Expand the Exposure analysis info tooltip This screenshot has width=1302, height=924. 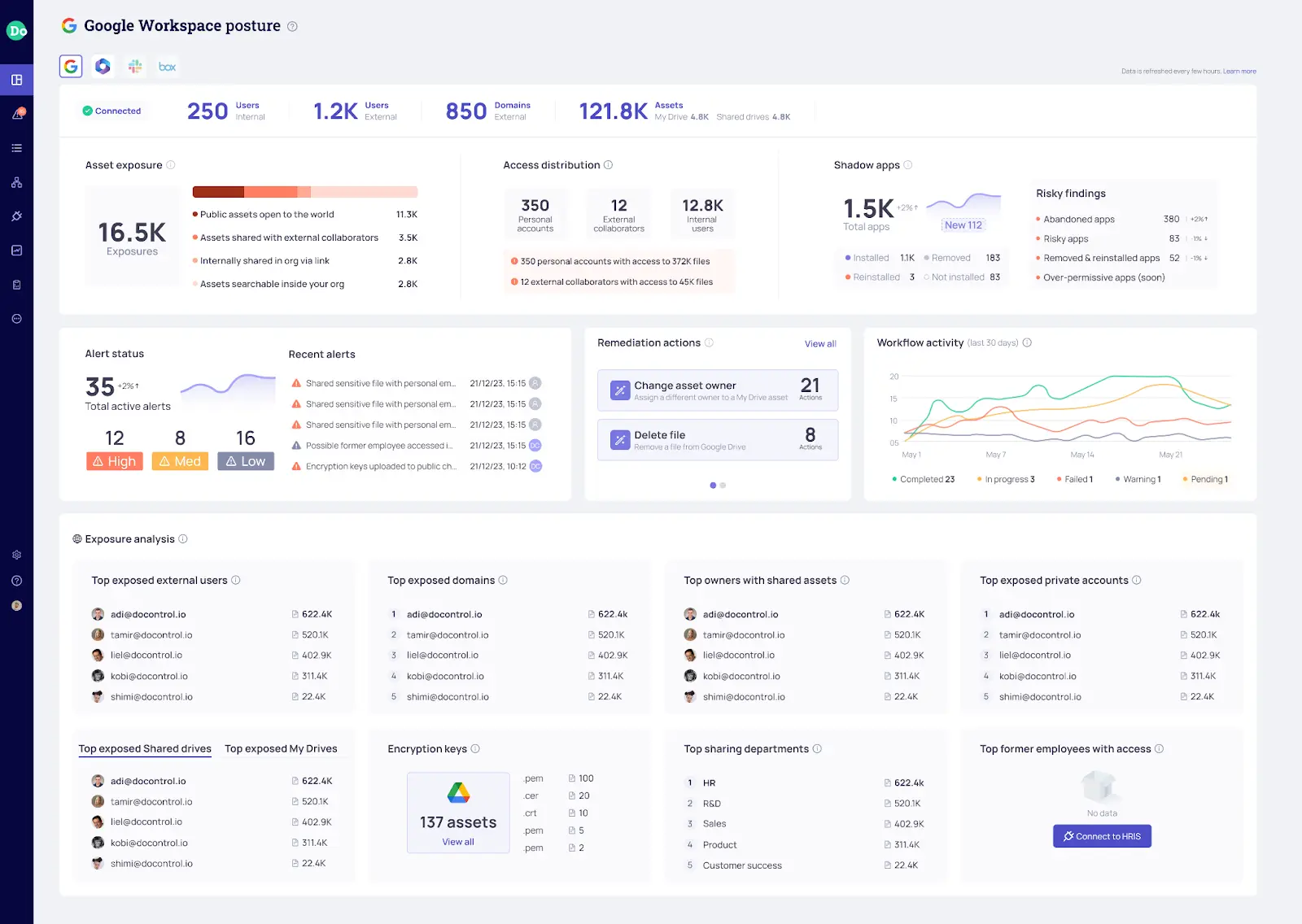pos(184,538)
